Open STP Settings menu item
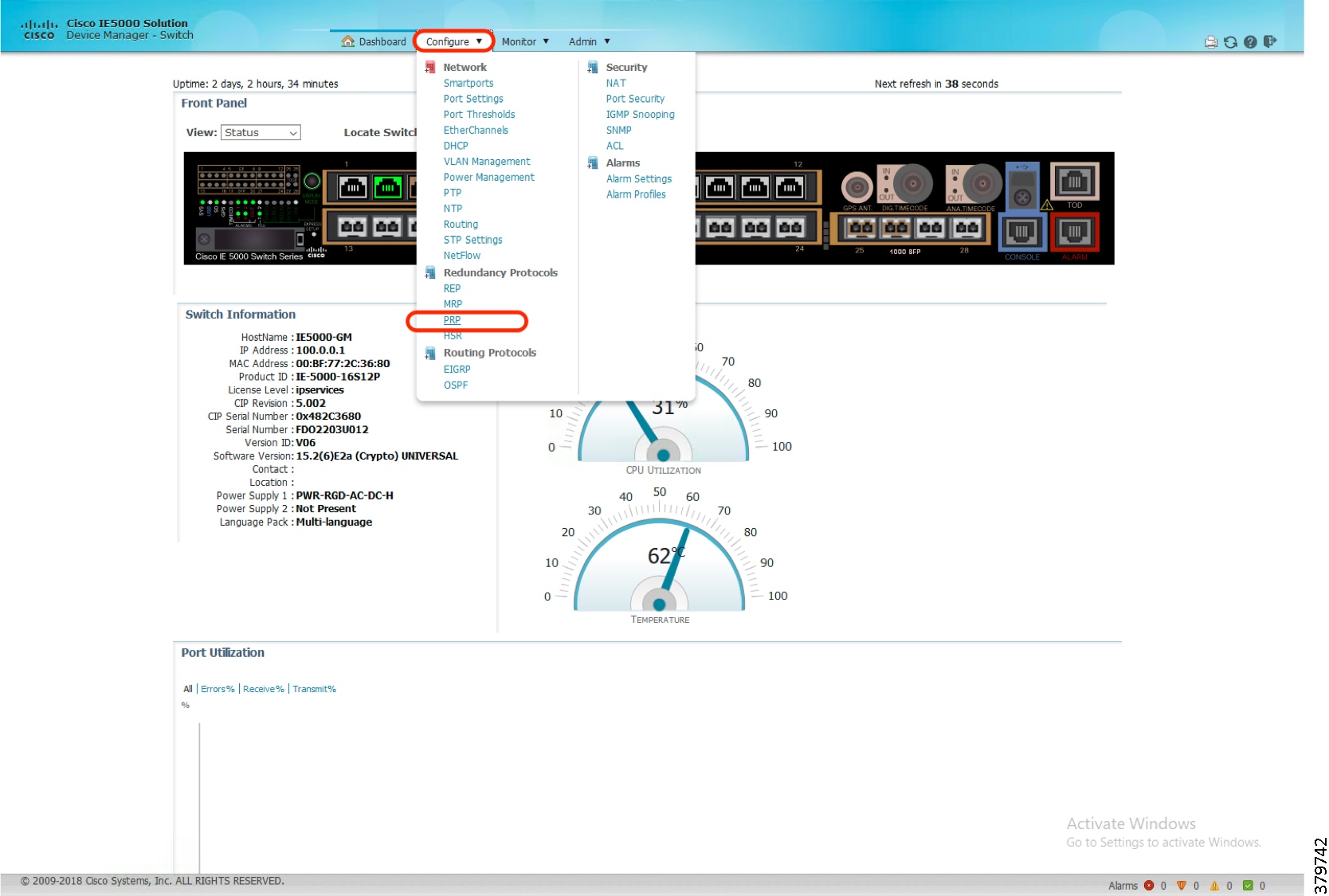1329x896 pixels. coord(473,240)
